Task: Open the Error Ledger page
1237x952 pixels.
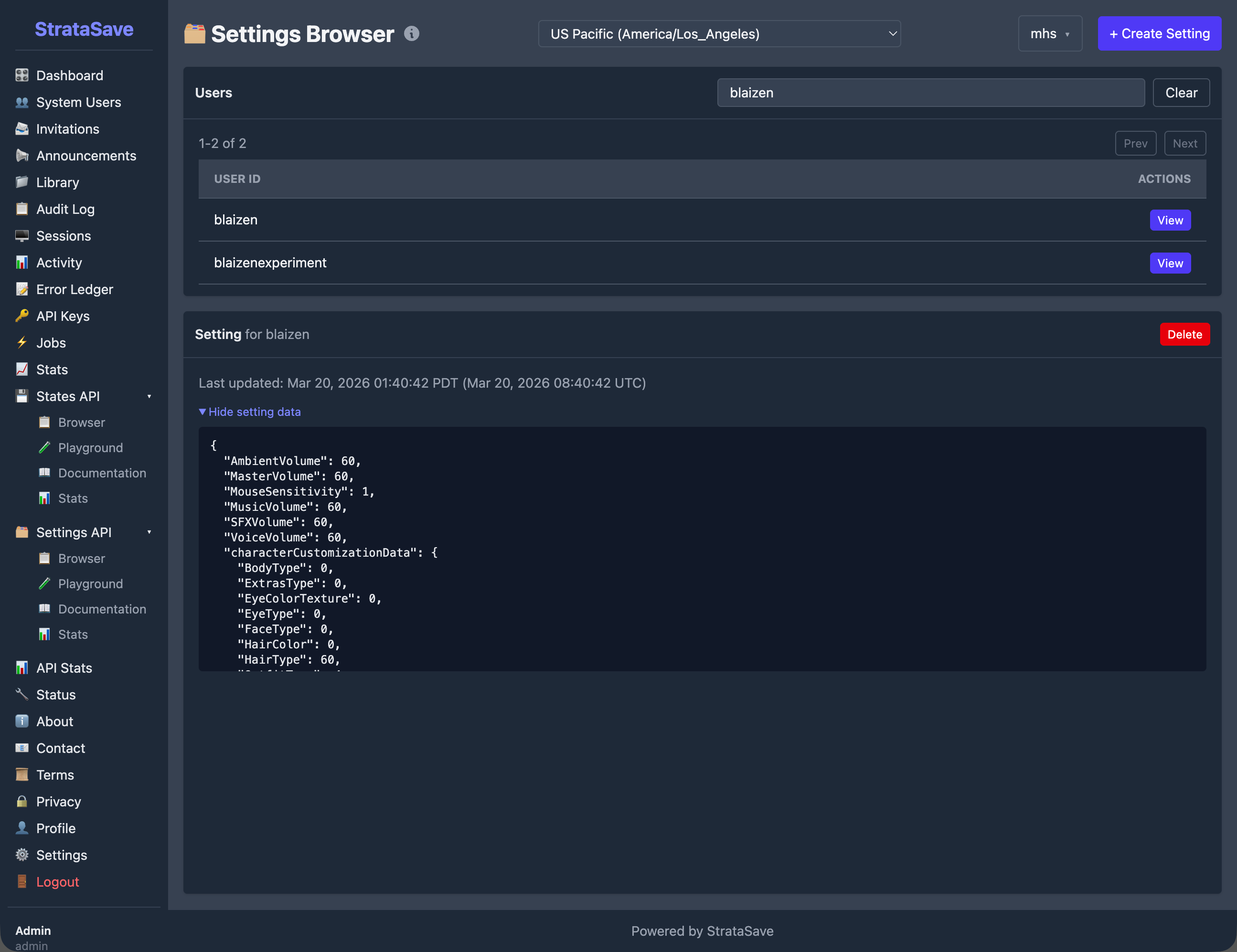Action: pos(74,289)
